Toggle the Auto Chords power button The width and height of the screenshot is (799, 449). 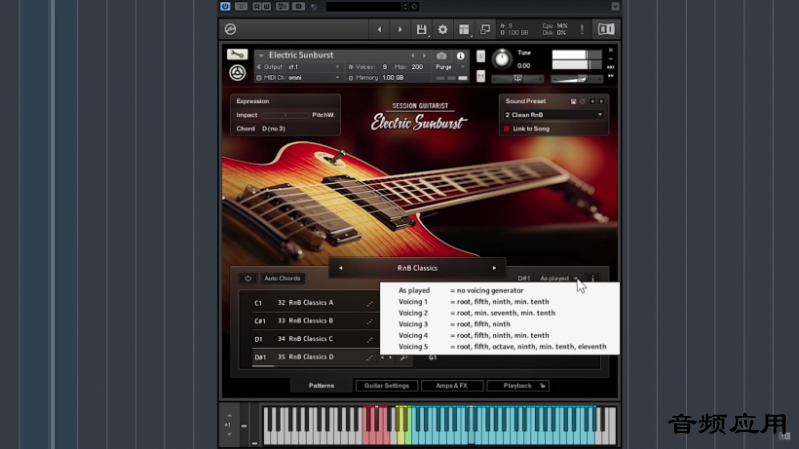click(x=248, y=278)
